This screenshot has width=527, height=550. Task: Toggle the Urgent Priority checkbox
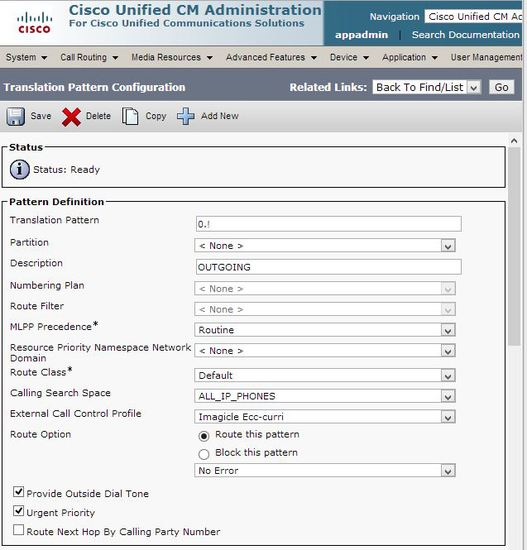[x=19, y=511]
